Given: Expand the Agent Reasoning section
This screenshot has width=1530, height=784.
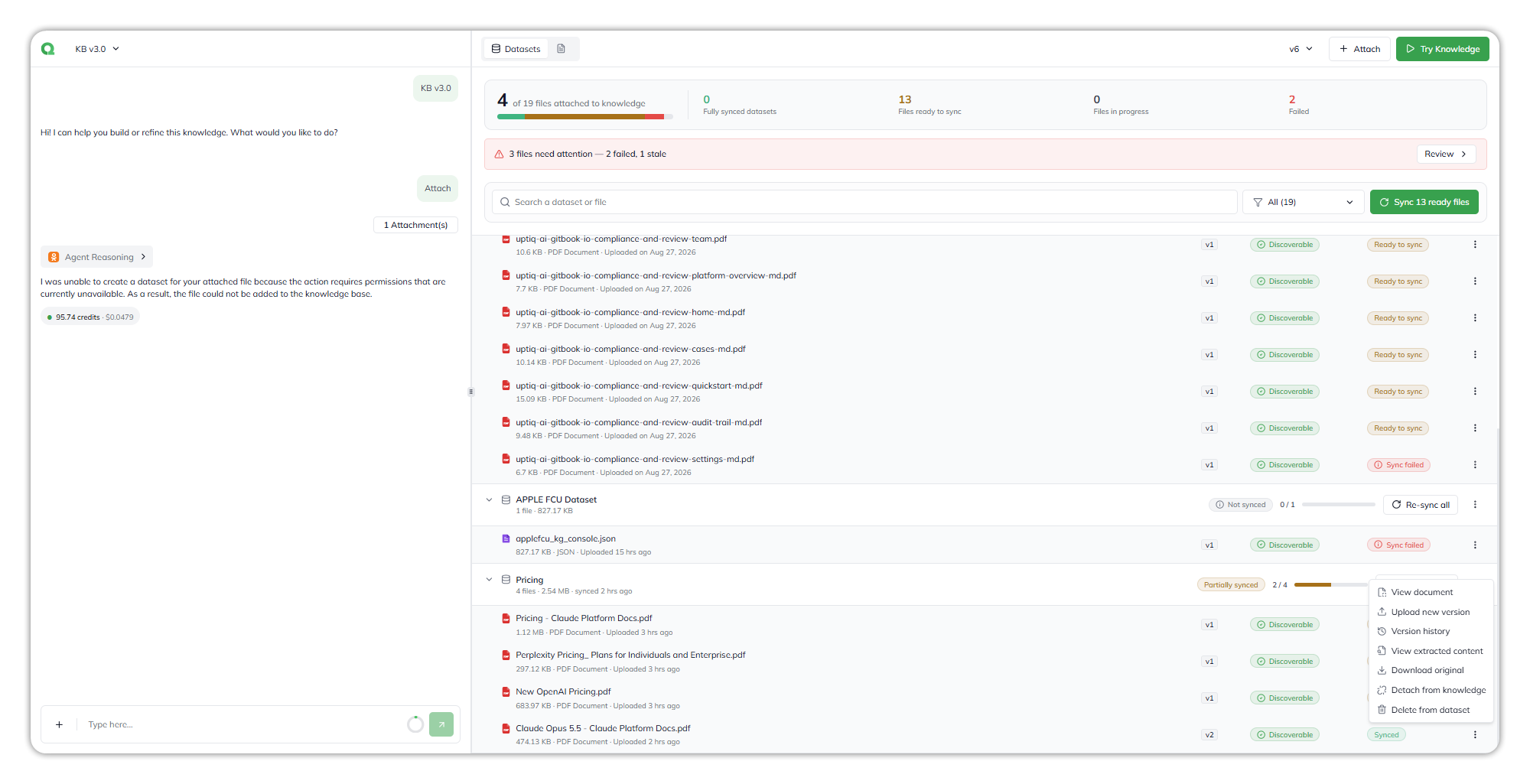Looking at the screenshot, I should coord(97,257).
